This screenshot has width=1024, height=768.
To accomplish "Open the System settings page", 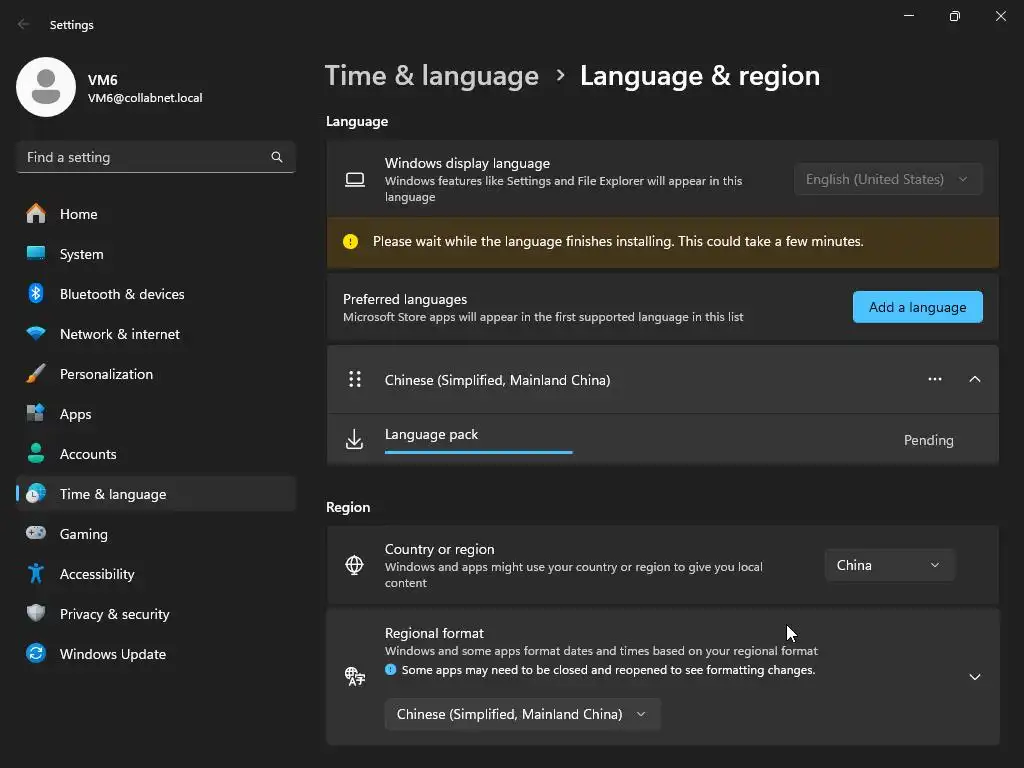I will (x=81, y=254).
